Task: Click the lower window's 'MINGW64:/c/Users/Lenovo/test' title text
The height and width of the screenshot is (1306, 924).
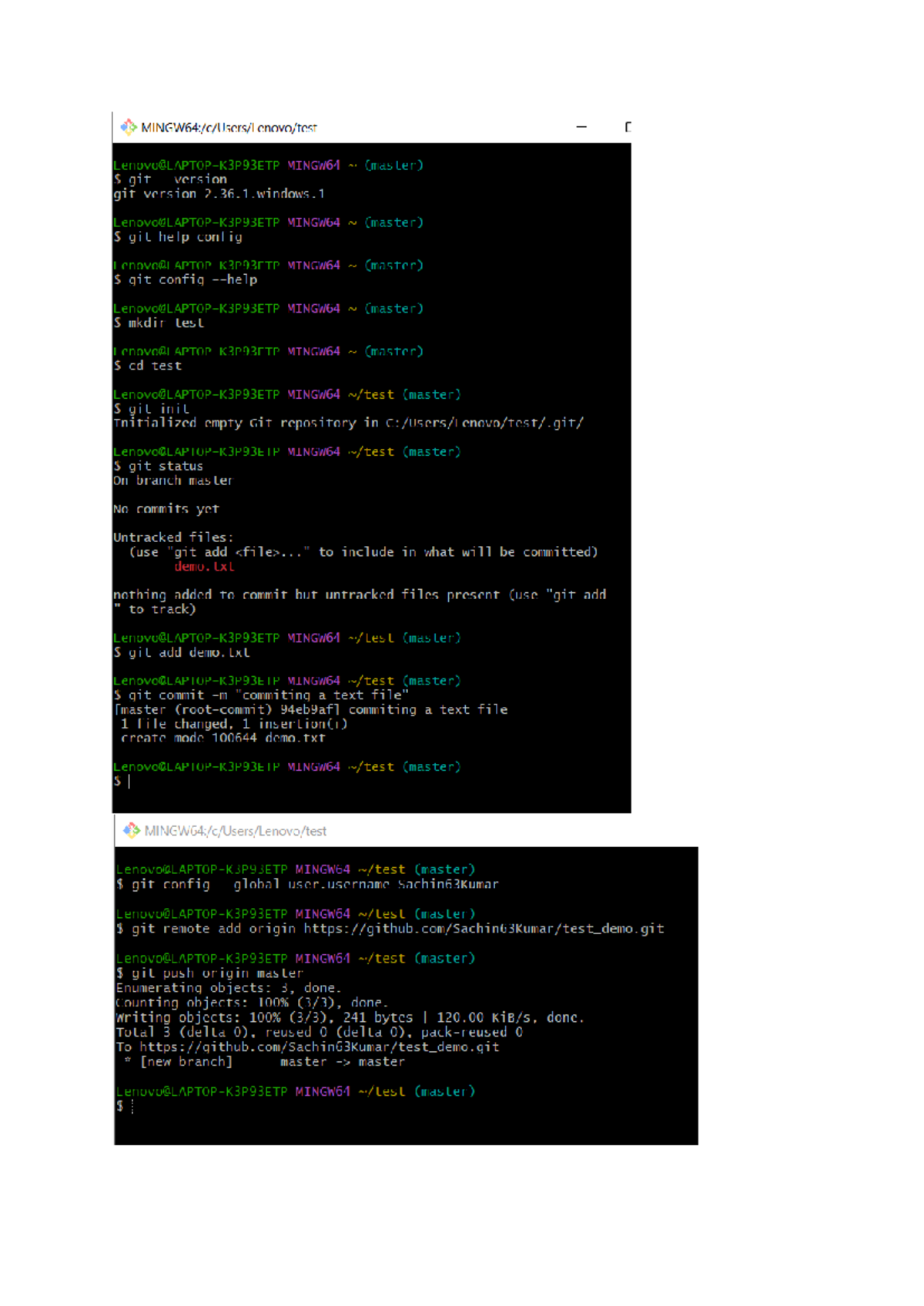Action: click(236, 831)
